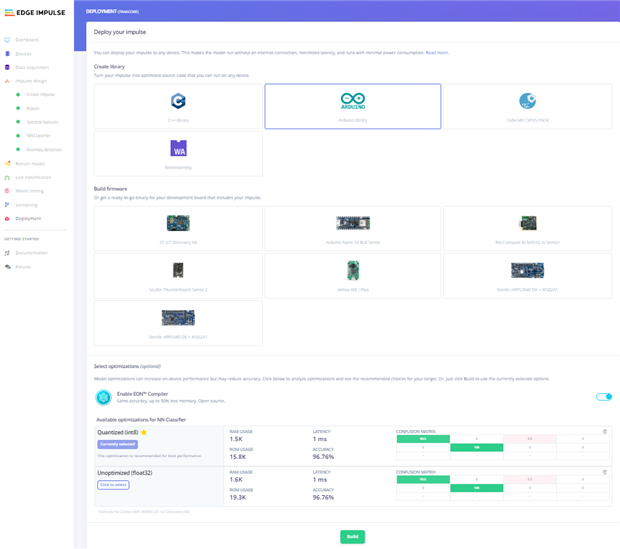Image resolution: width=620 pixels, height=549 pixels.
Task: Click green dot beside Anomaly detection
Action: [x=18, y=150]
